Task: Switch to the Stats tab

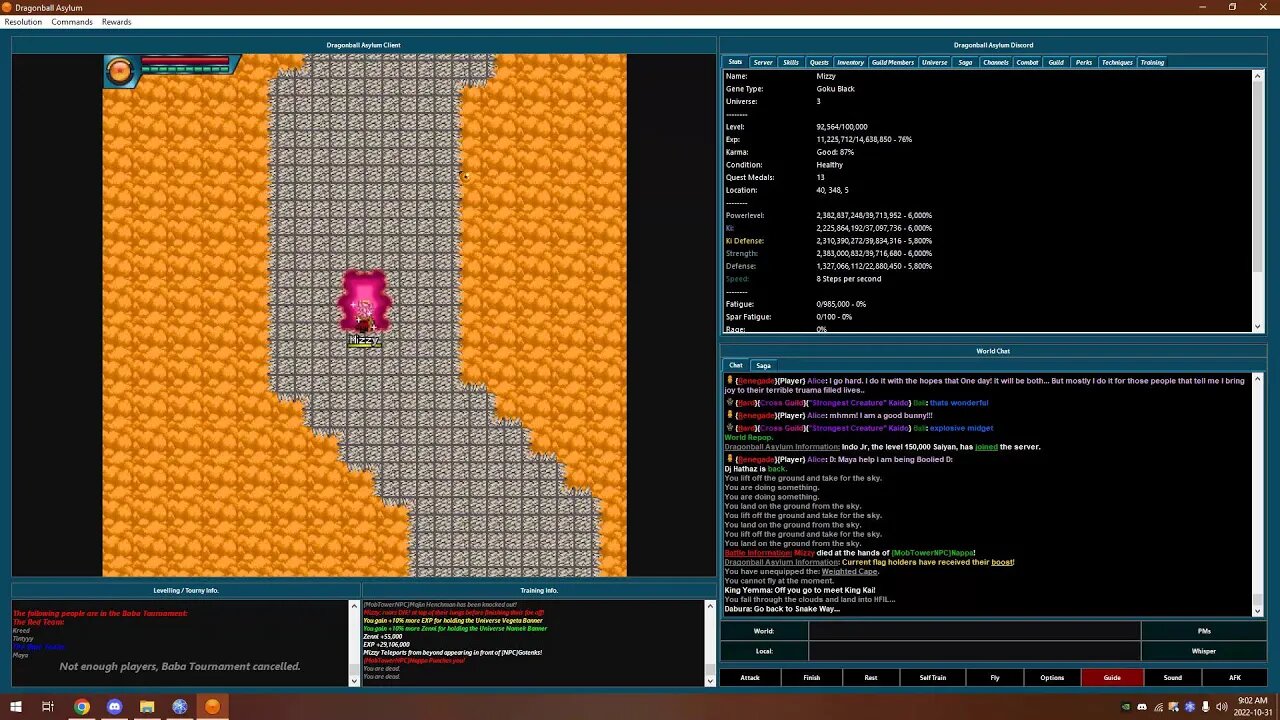Action: click(735, 62)
